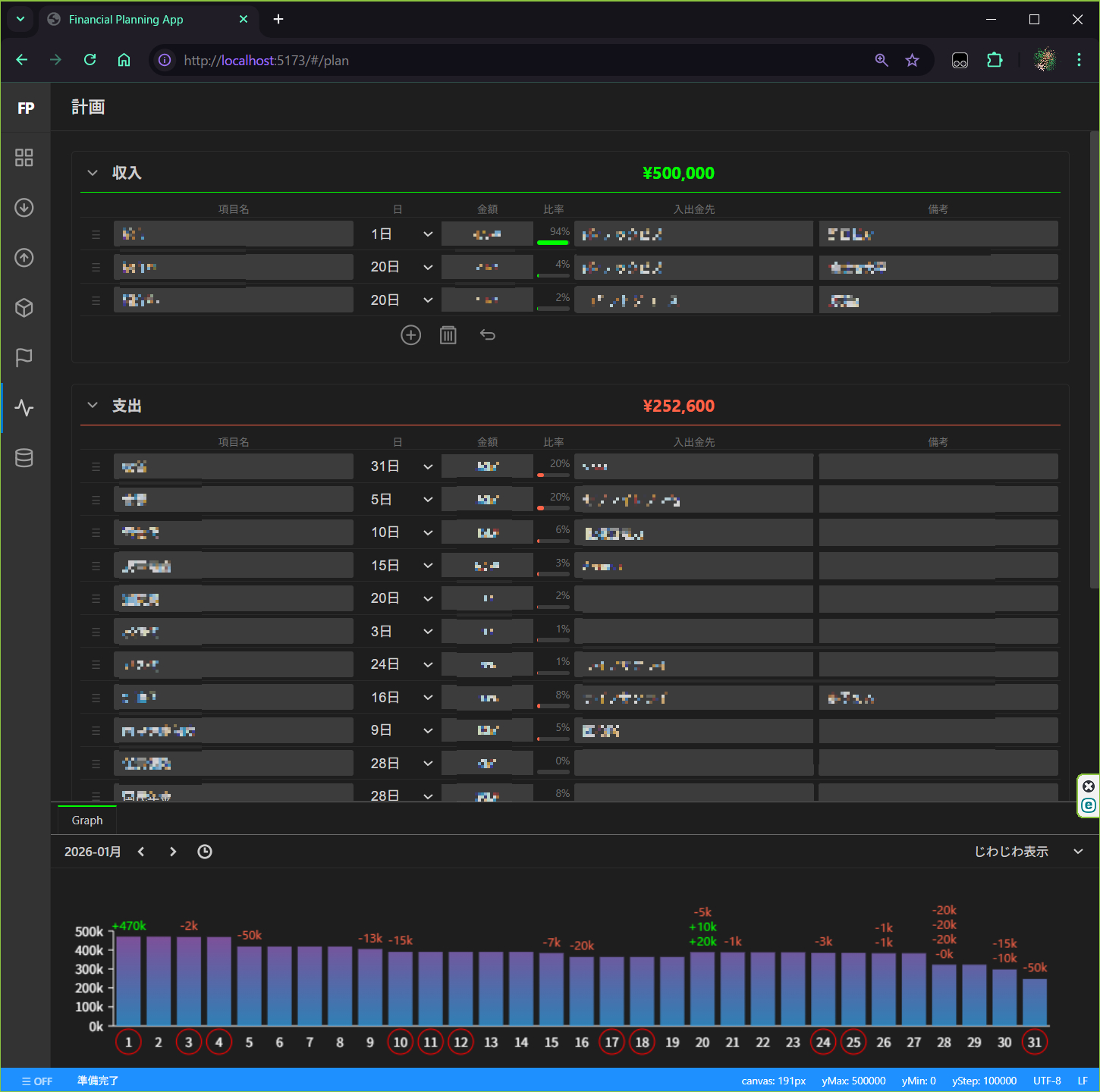Open the download-arrow income sidebar icon
Viewport: 1100px width, 1092px height.
24,208
